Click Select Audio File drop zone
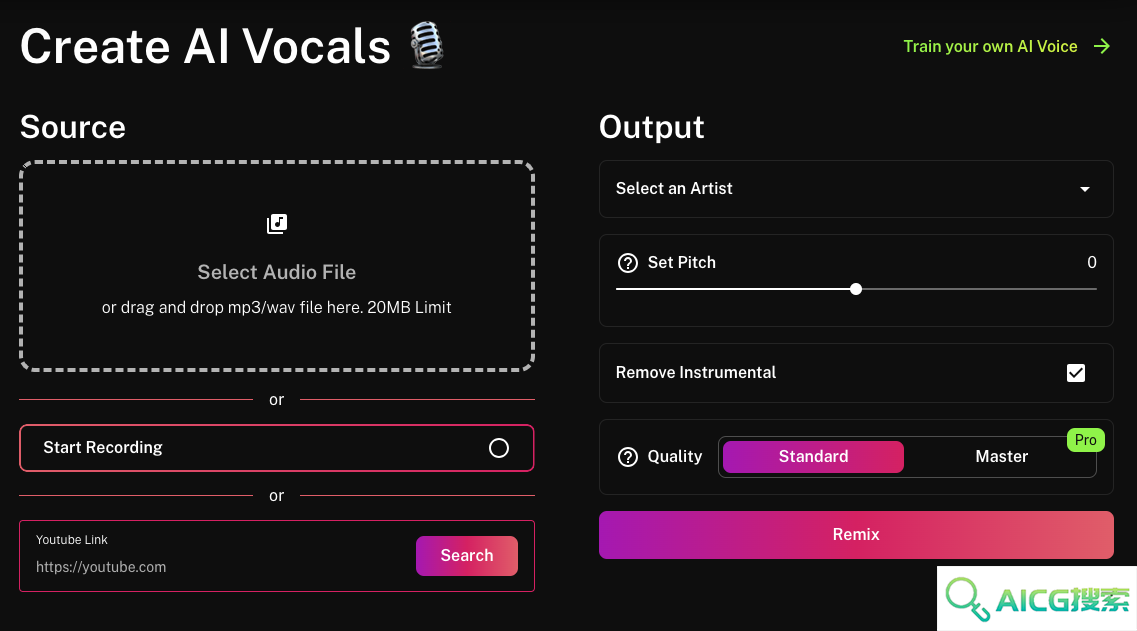This screenshot has width=1137, height=631. (x=277, y=266)
